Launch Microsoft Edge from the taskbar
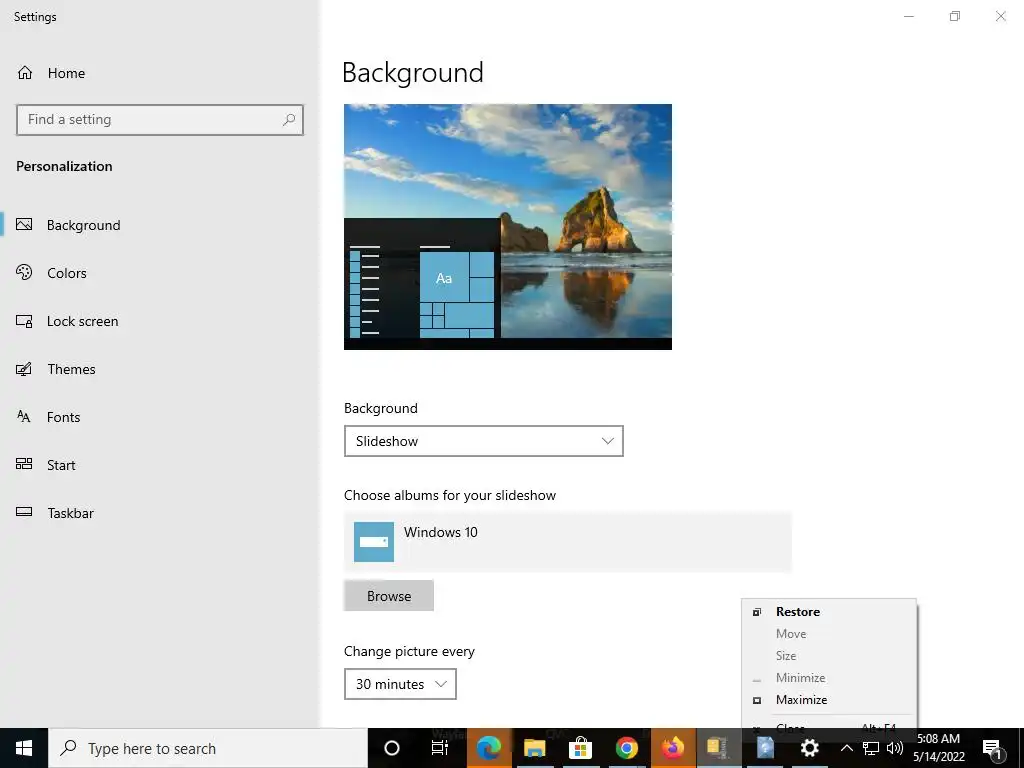 (488, 748)
